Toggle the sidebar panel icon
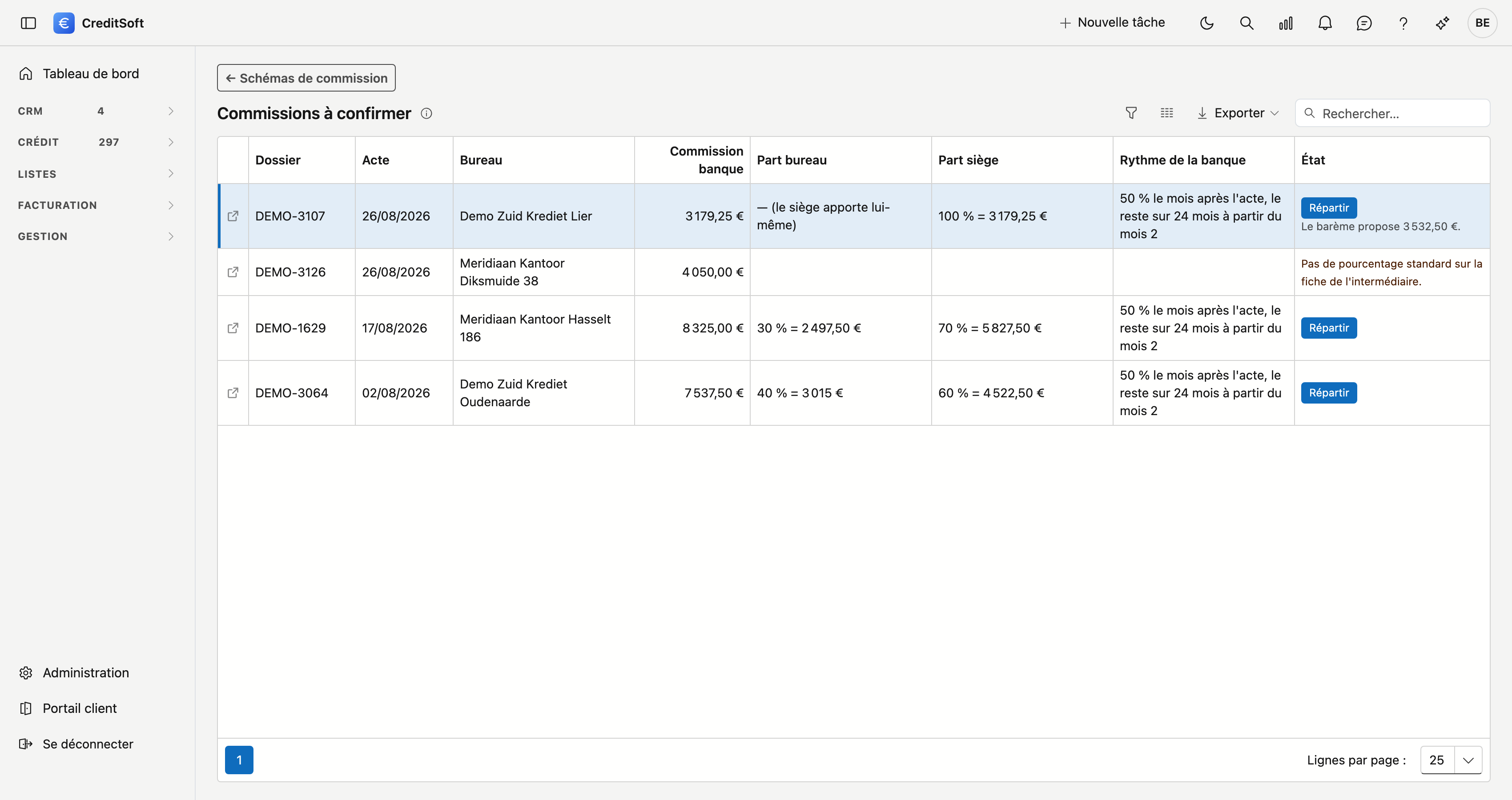The image size is (1512, 800). (28, 23)
